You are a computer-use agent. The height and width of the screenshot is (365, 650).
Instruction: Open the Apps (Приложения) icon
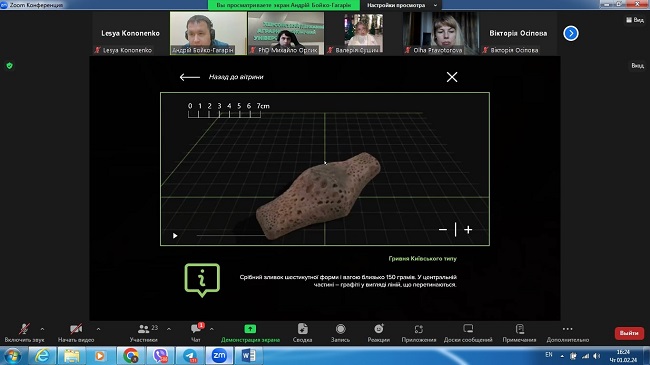coord(419,329)
